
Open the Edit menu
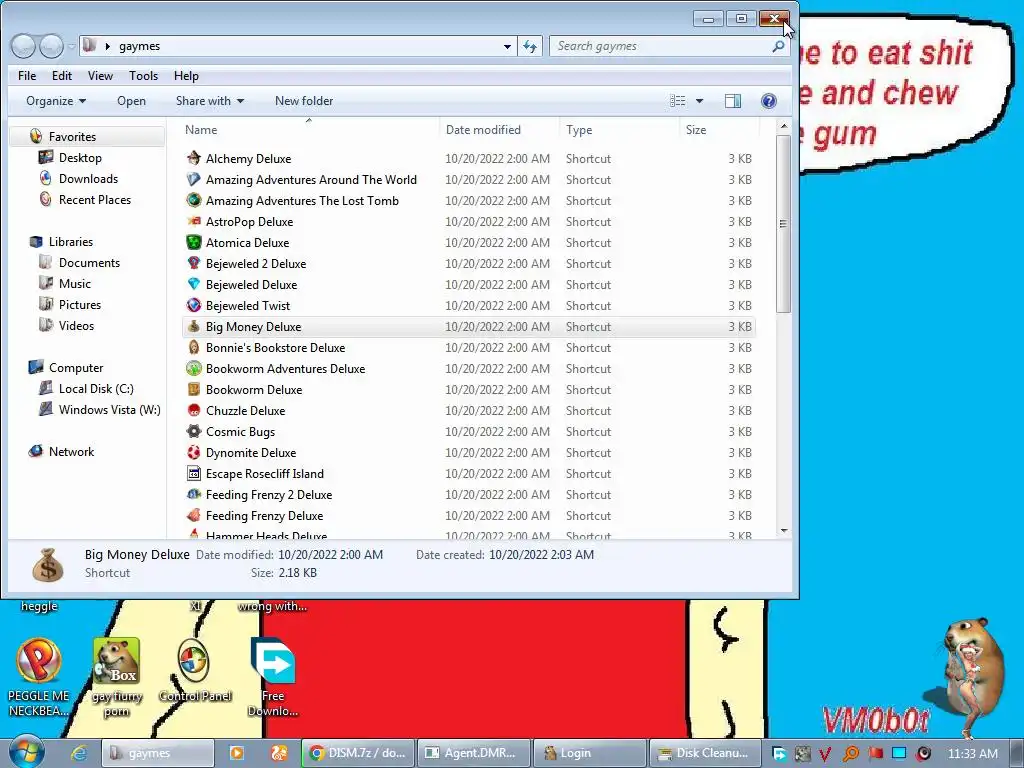click(x=62, y=76)
